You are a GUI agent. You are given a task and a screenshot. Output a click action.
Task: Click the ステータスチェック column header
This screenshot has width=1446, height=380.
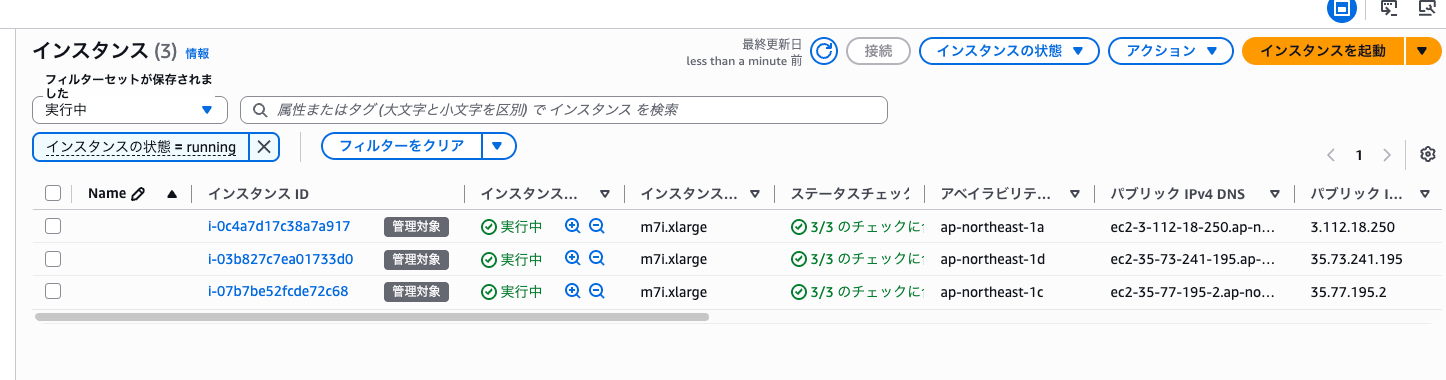pyautogui.click(x=850, y=194)
